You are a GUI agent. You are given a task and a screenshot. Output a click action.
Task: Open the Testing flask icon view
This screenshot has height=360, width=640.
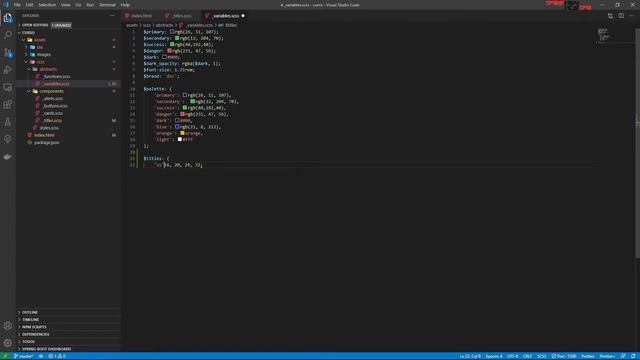8,122
